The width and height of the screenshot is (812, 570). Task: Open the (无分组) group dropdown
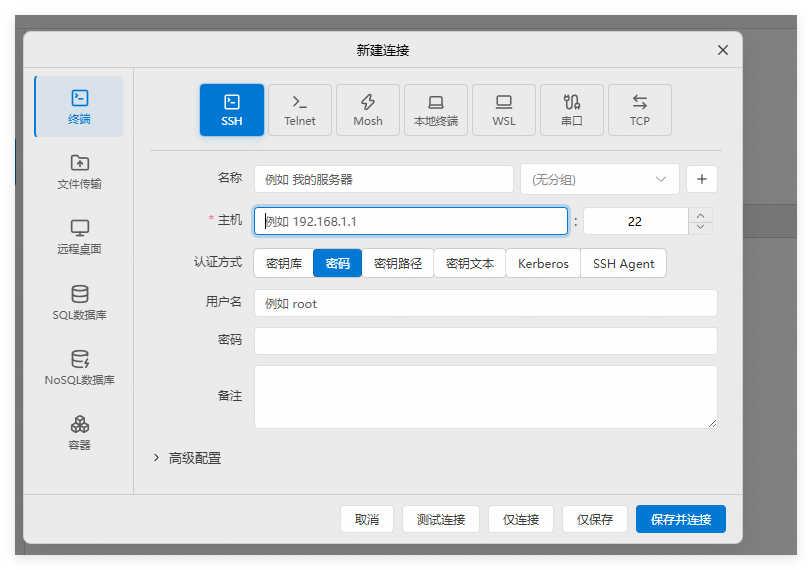[599, 179]
